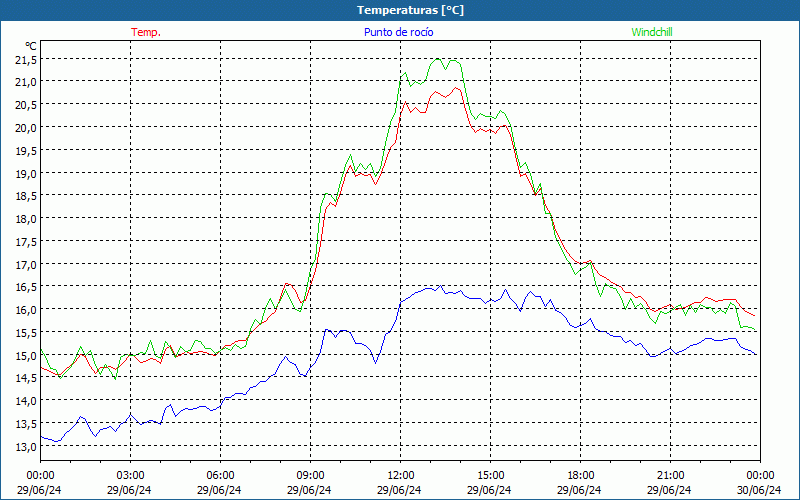Click the 14,0 y-axis value
Image resolution: width=800 pixels, height=500 pixels.
point(26,401)
